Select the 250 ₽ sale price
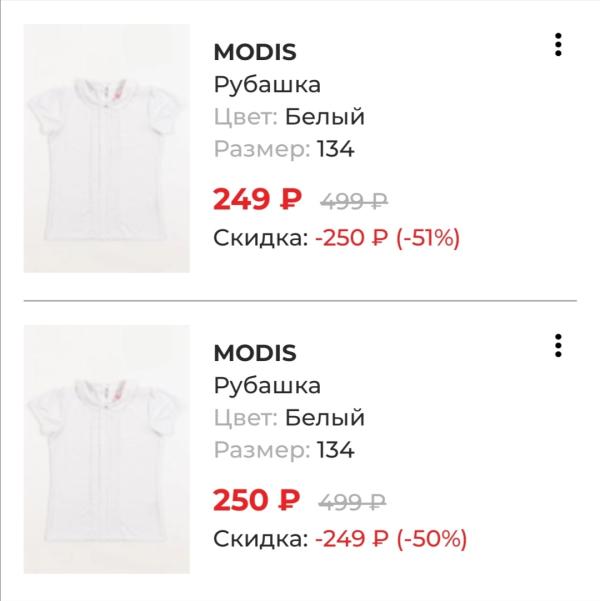This screenshot has height=601, width=600. click(256, 500)
